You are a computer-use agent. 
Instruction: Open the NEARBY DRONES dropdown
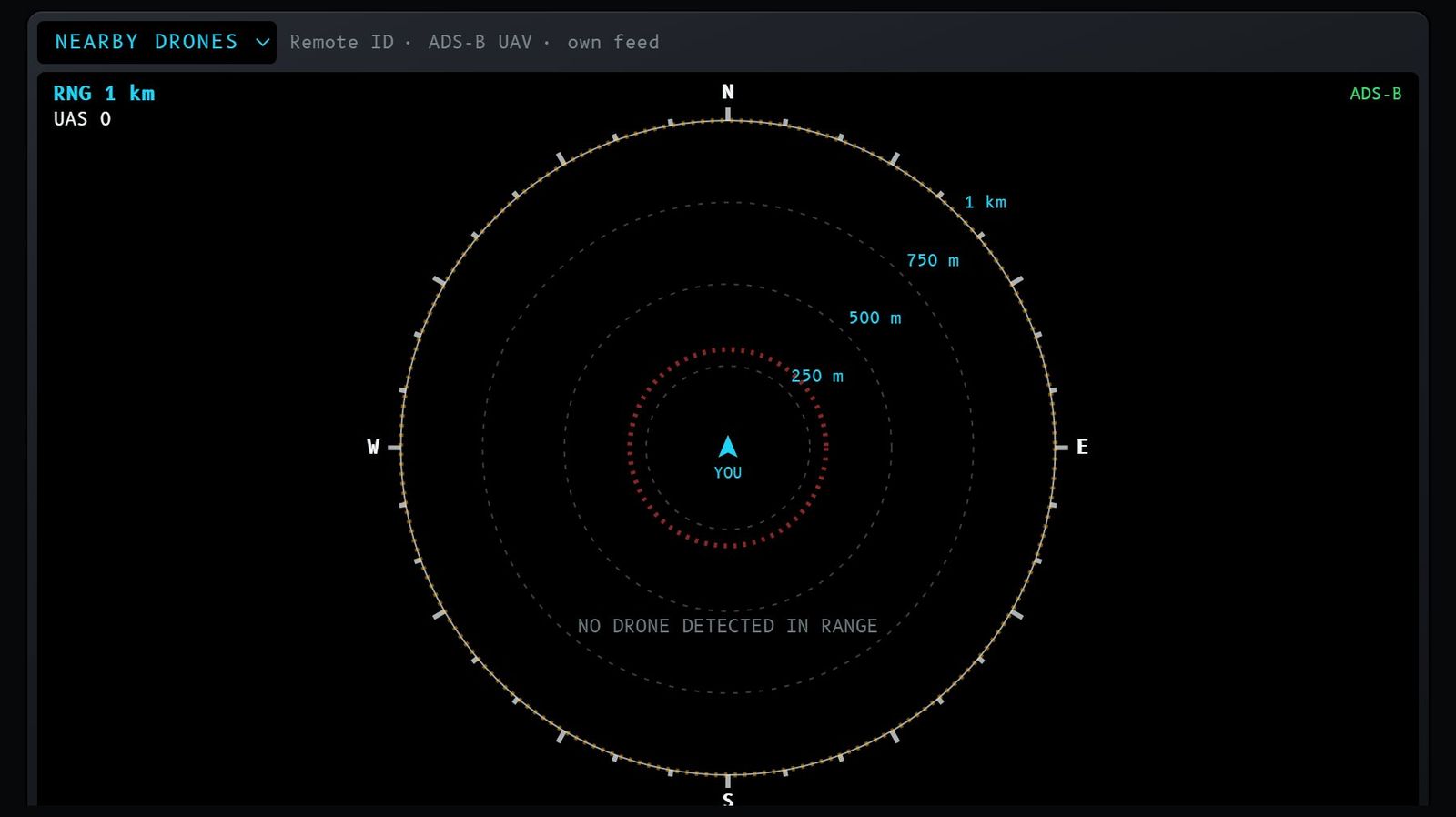coord(157,43)
